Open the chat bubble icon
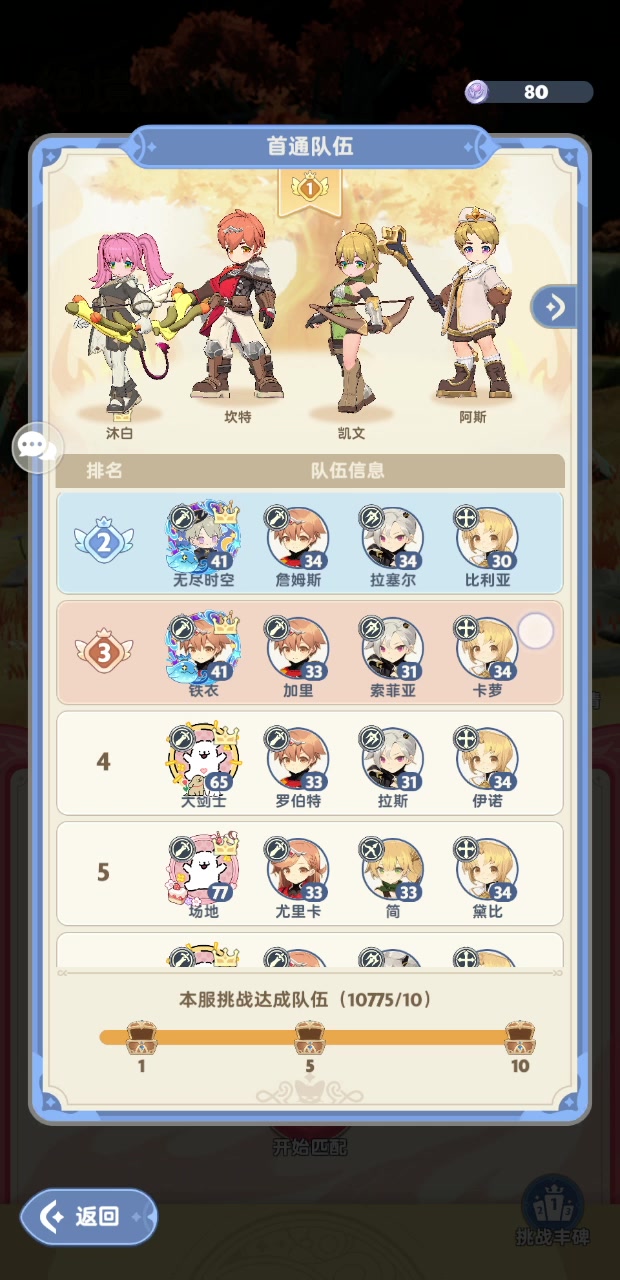620x1280 pixels. click(38, 446)
